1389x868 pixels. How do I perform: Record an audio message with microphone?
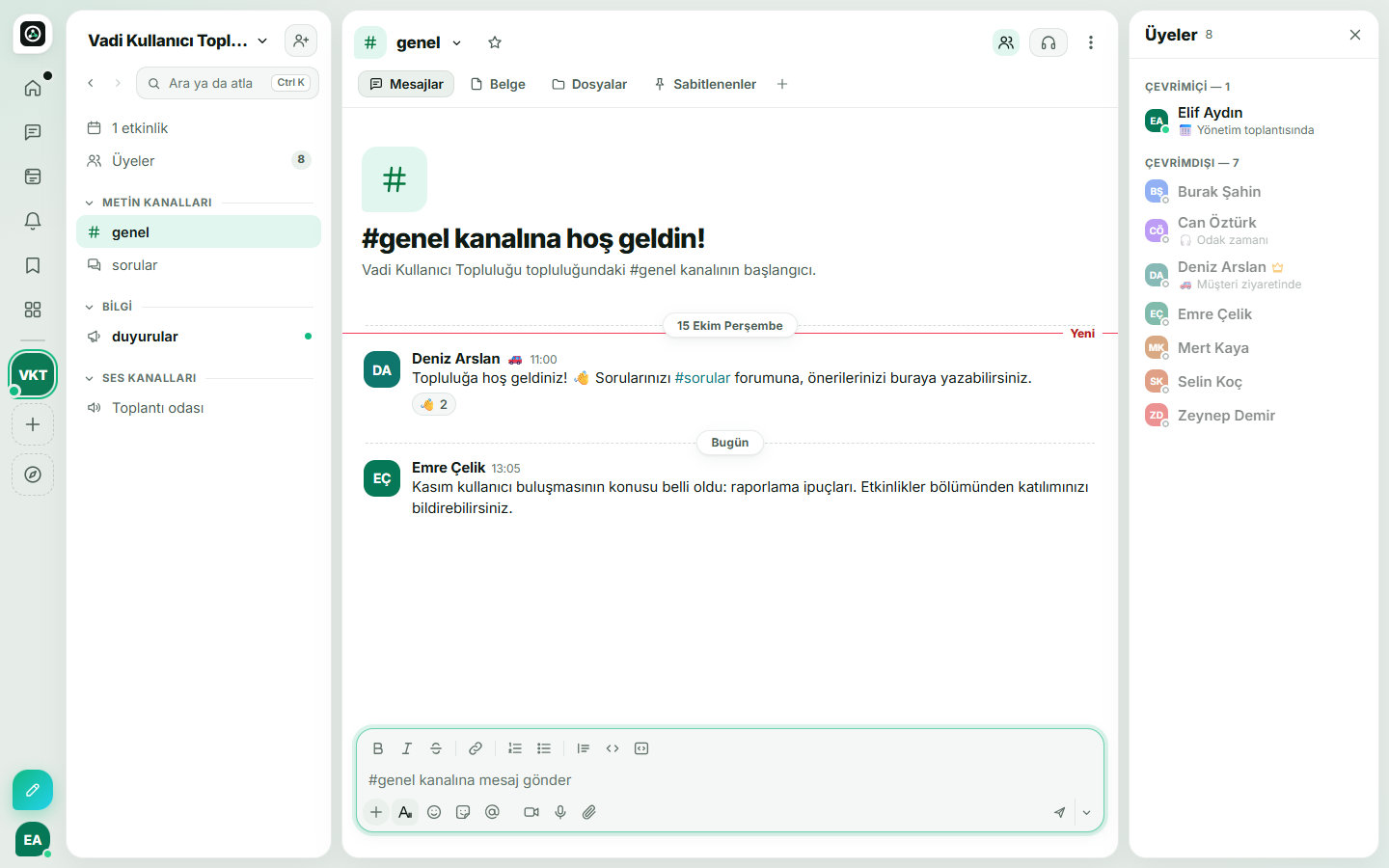click(x=560, y=812)
